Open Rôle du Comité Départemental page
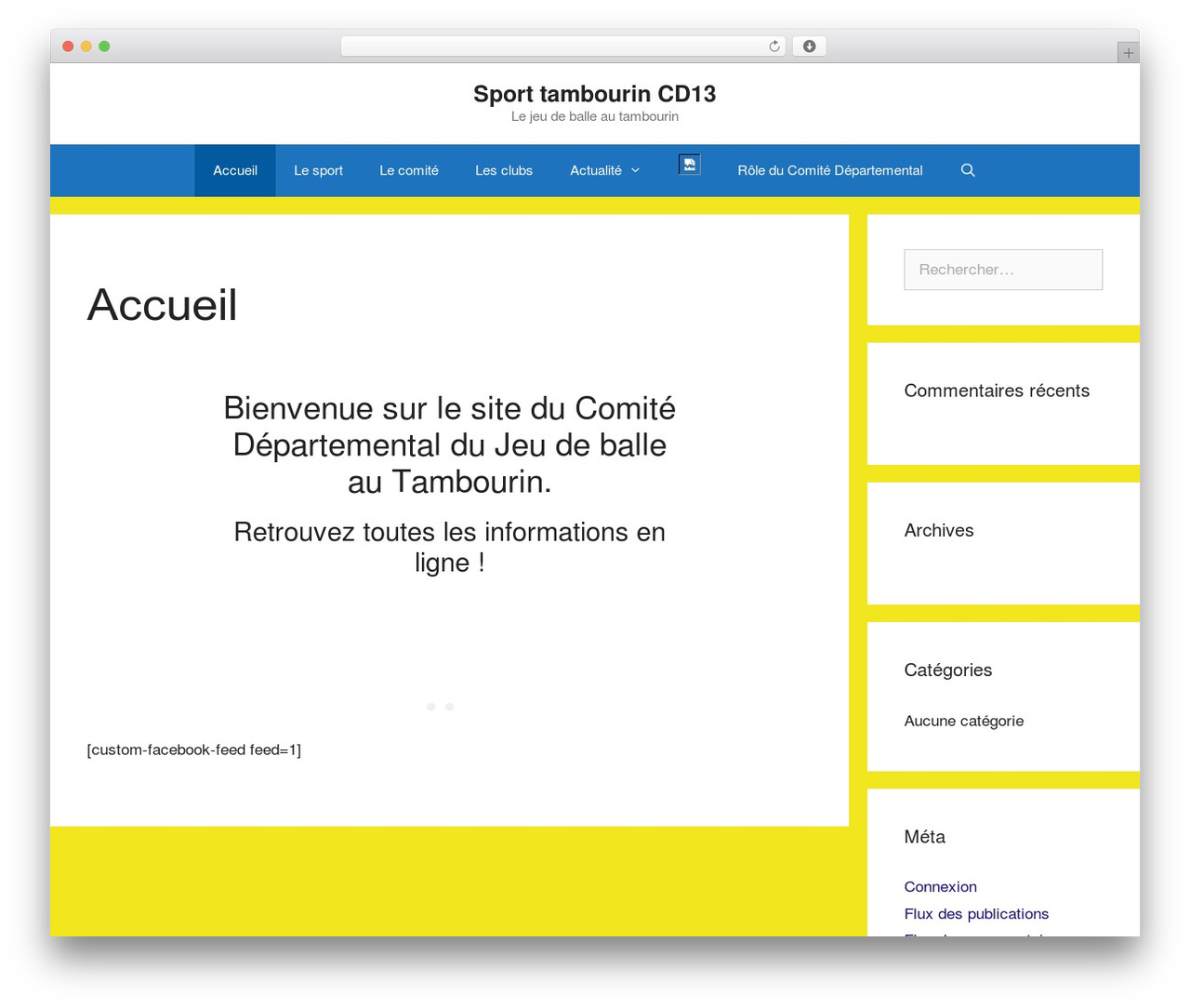This screenshot has height=1008, width=1190. [x=830, y=170]
